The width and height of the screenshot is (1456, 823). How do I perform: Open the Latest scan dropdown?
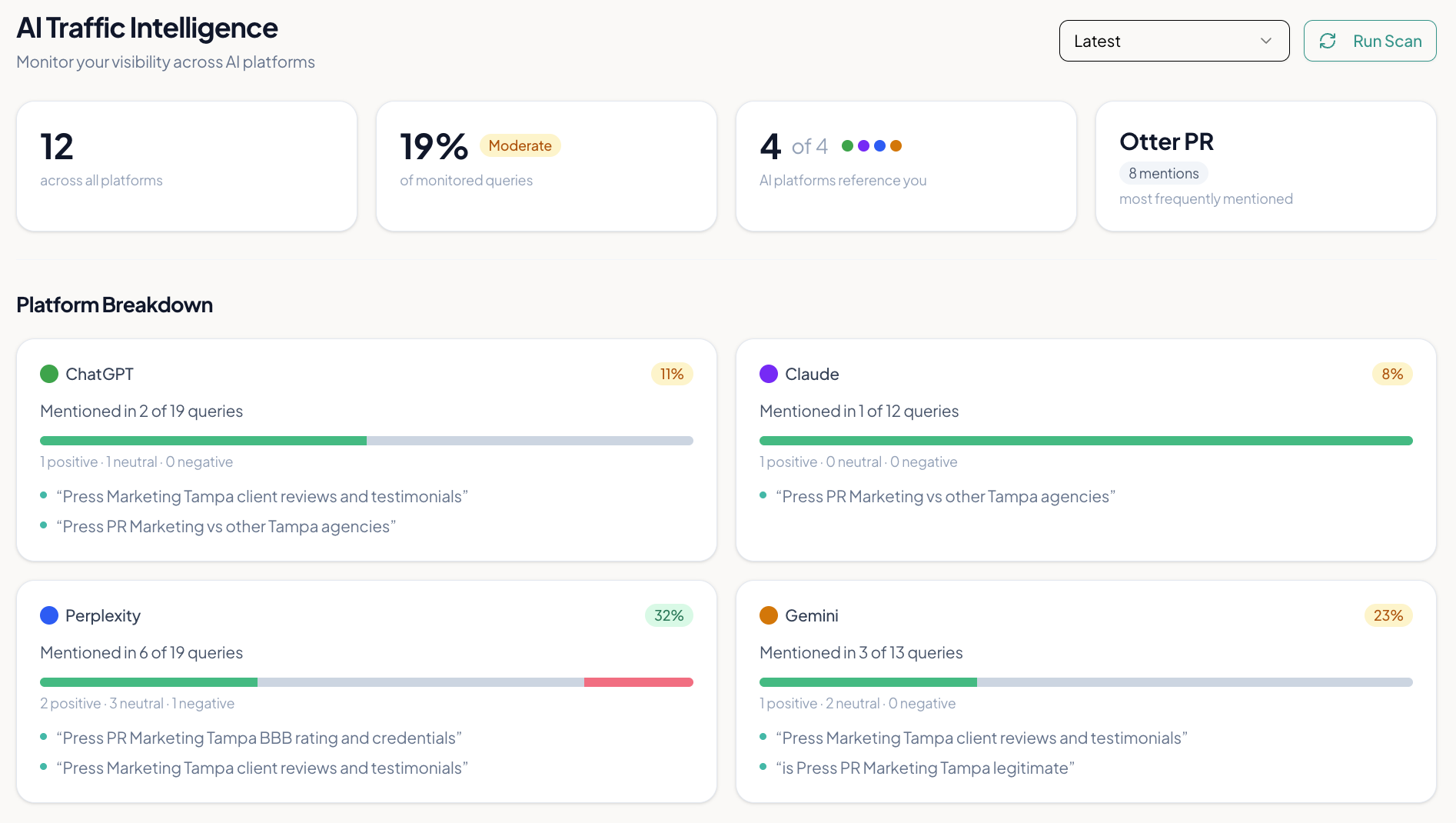(x=1173, y=41)
